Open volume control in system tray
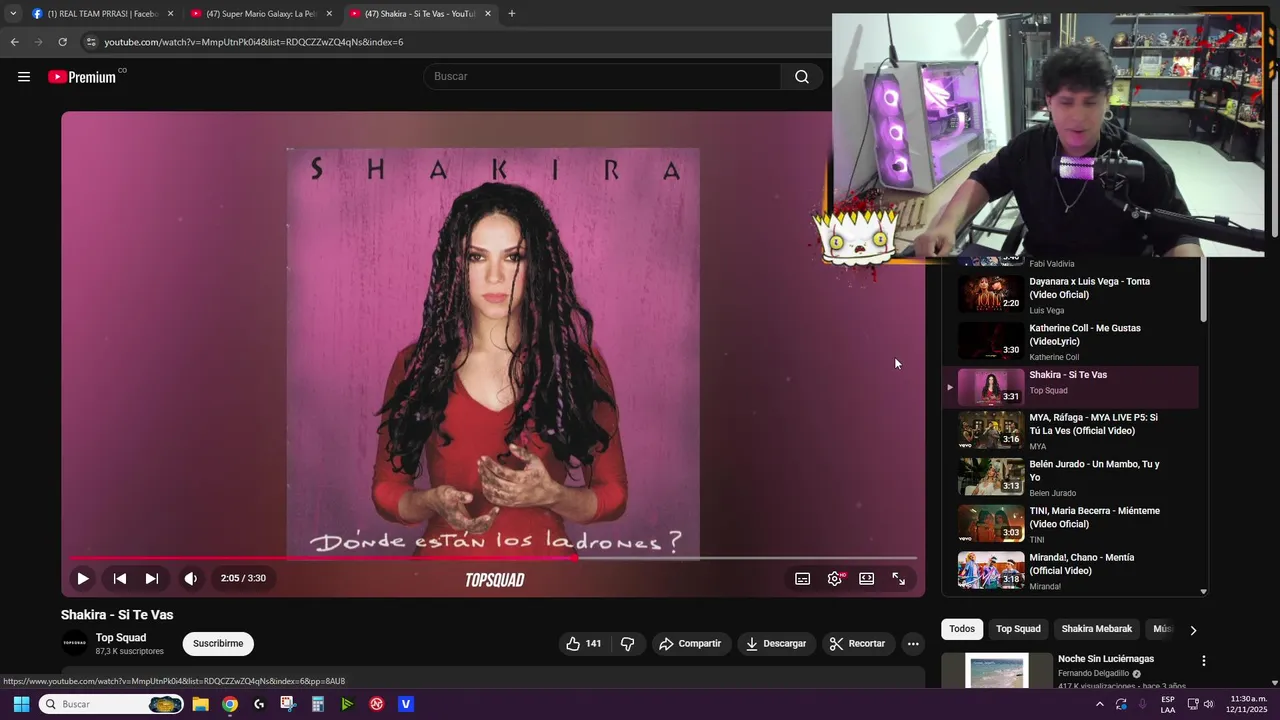Image resolution: width=1280 pixels, height=720 pixels. coord(1208,704)
